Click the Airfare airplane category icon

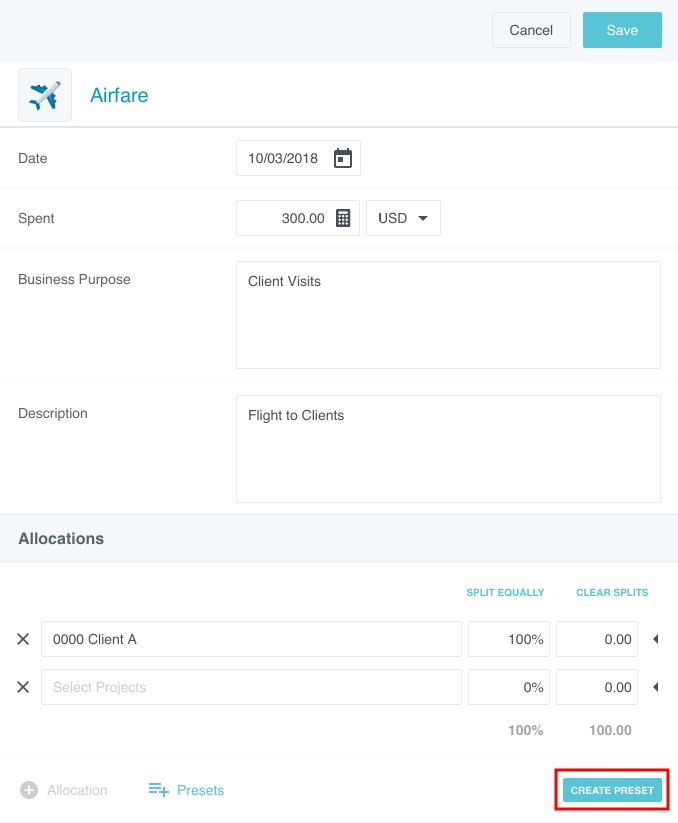[x=45, y=95]
